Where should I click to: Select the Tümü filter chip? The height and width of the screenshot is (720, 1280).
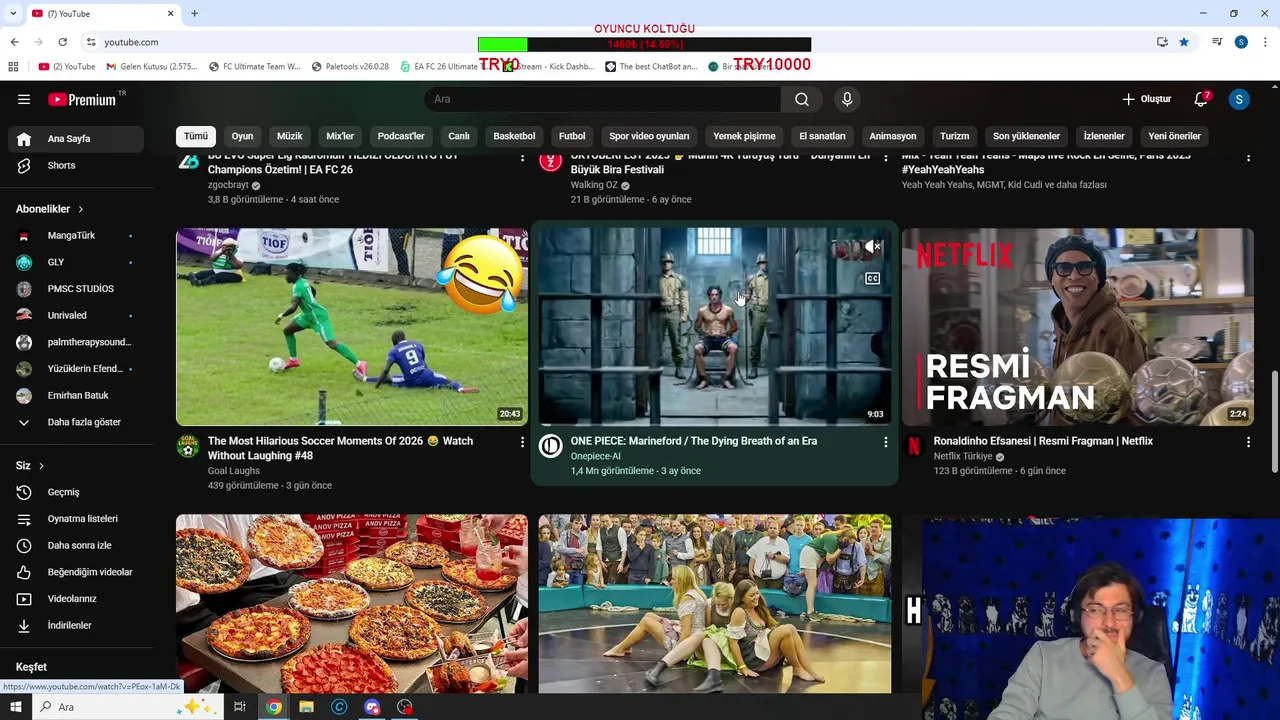click(x=196, y=136)
